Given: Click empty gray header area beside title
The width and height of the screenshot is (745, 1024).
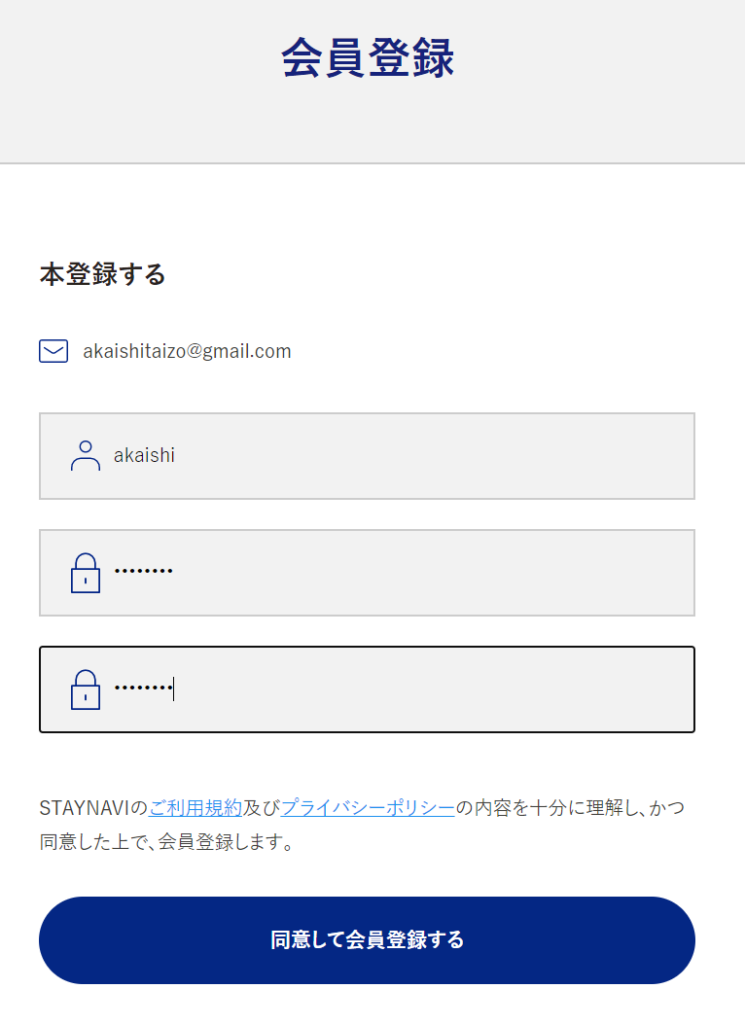Looking at the screenshot, I should coord(620,80).
